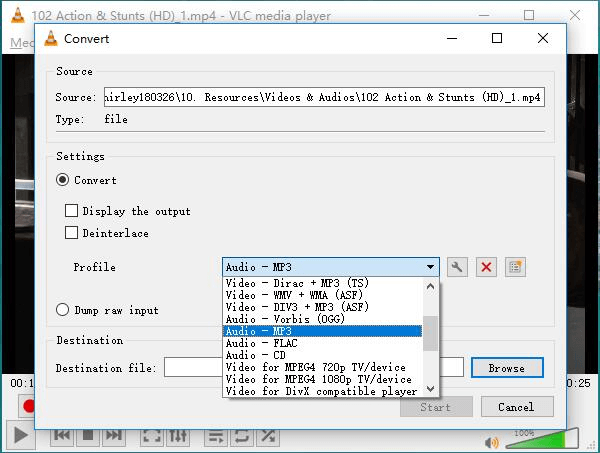The image size is (600, 453).
Task: Toggle loop mode icon in VLC
Action: coord(242,435)
